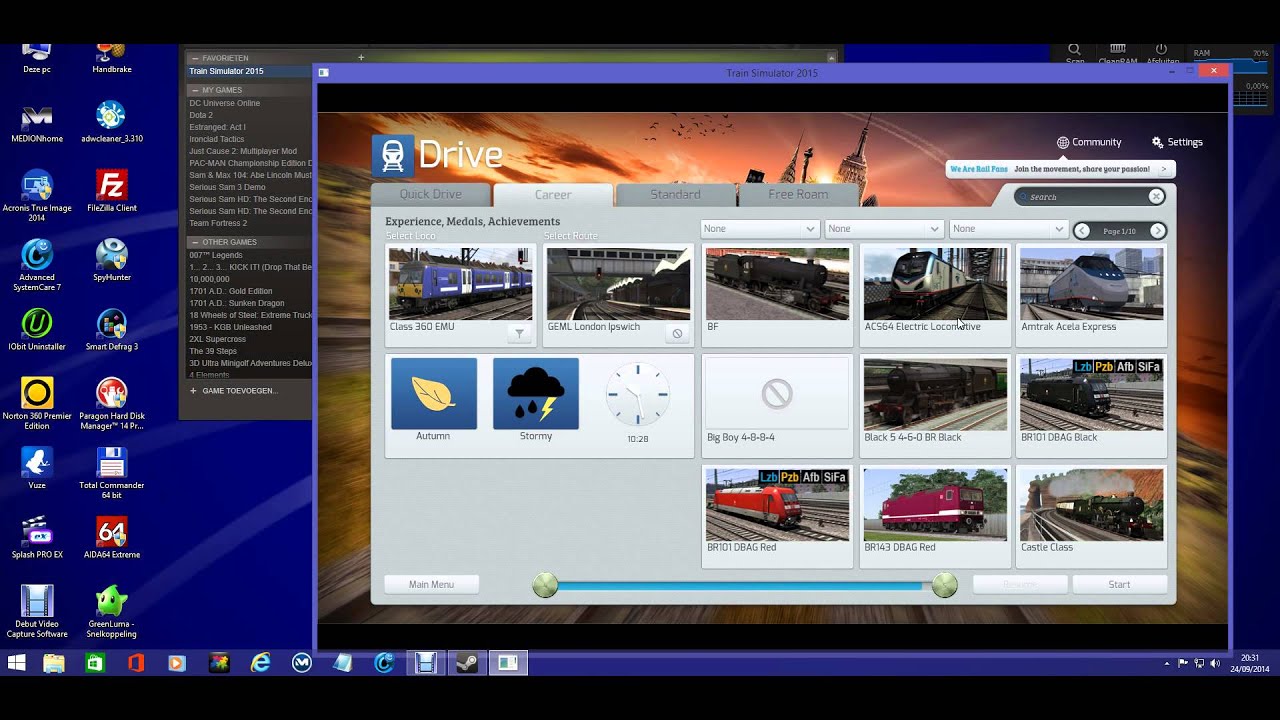The image size is (1280, 720).
Task: Click the loco filter funnel icon
Action: click(x=519, y=333)
